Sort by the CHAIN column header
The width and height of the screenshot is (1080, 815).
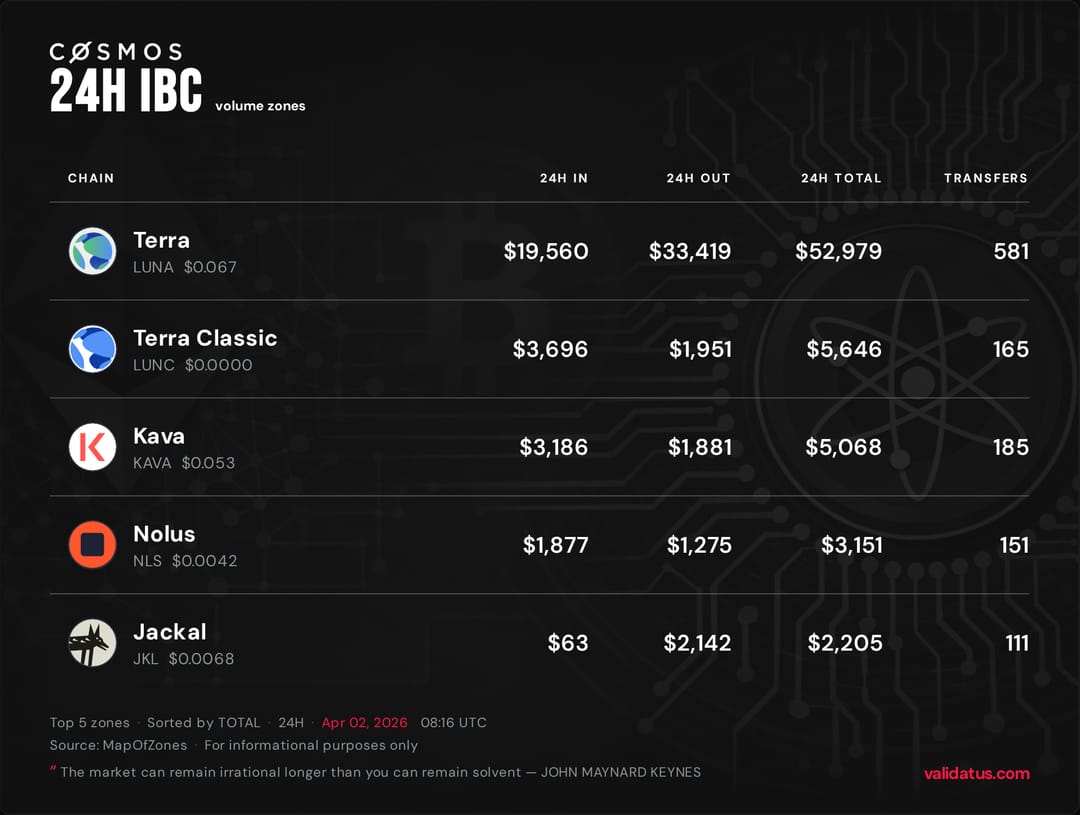pos(91,178)
